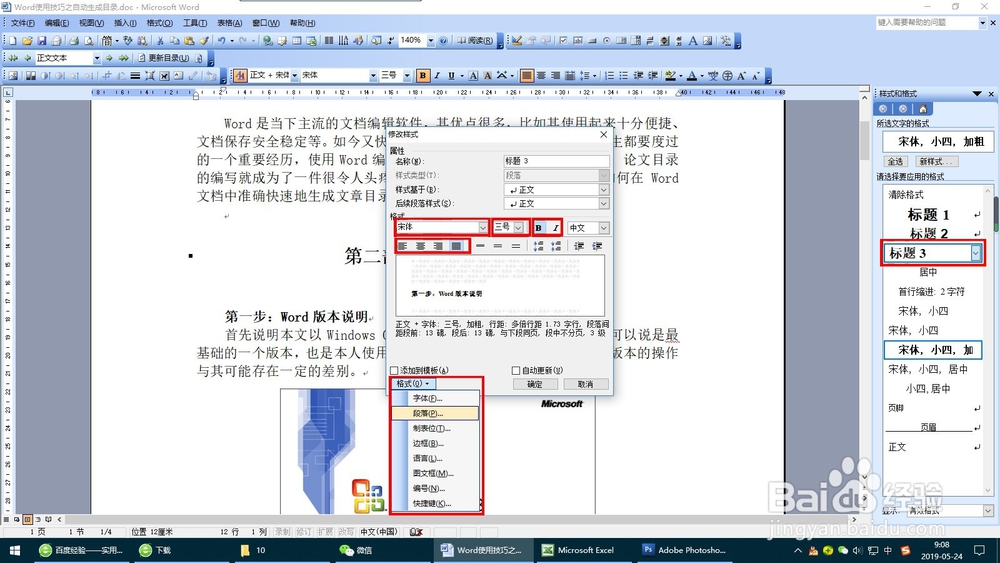Open the 正文文本 outline level dropdown
This screenshot has width=1000, height=563.
(97, 58)
